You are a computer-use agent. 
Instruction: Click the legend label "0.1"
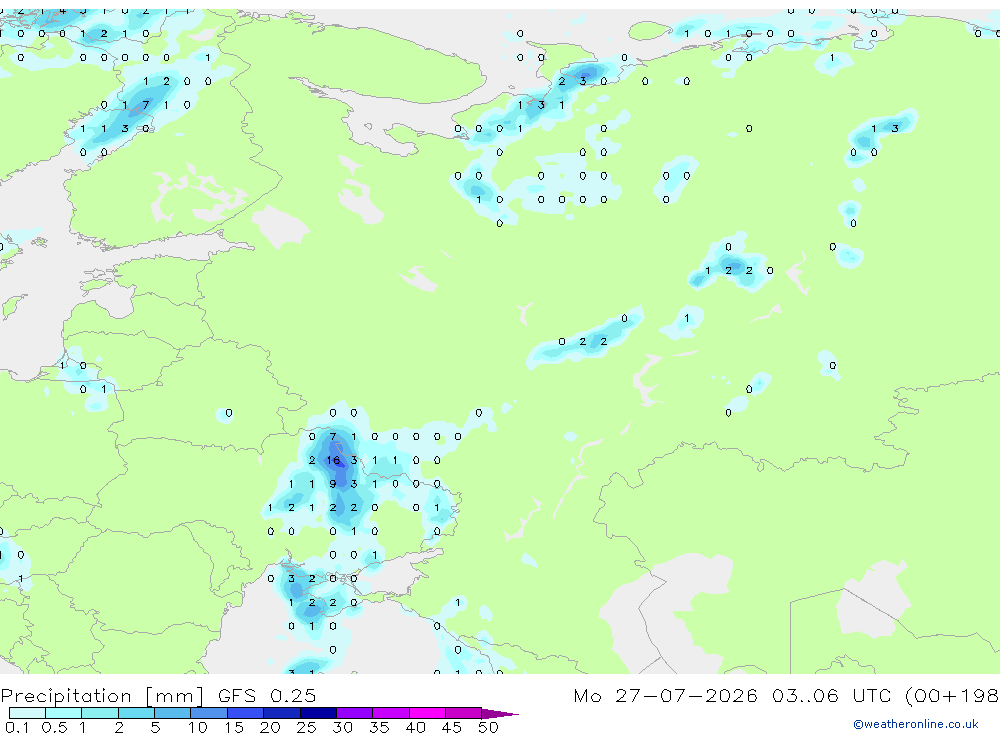17,727
